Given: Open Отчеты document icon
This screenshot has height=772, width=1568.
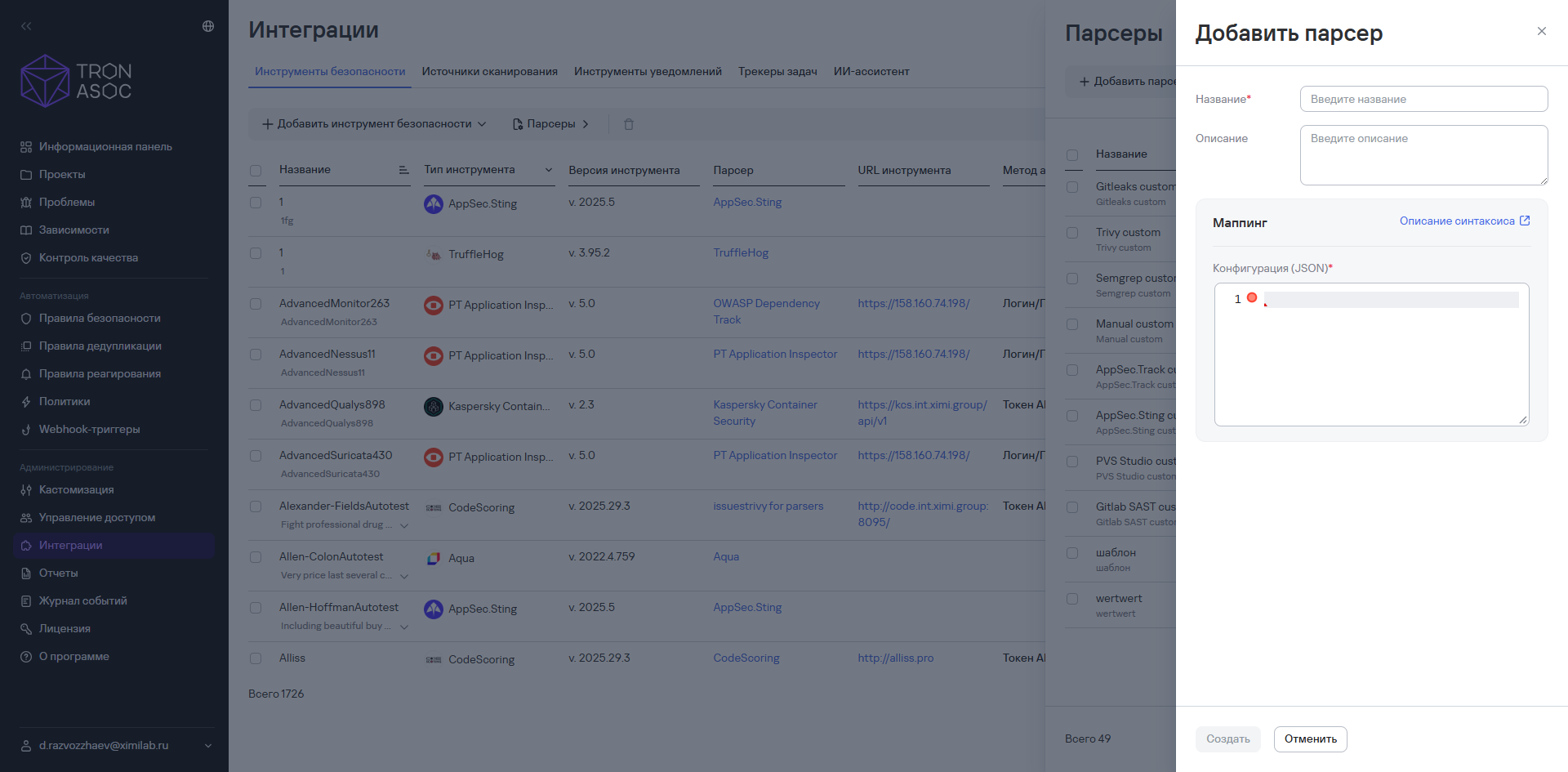Looking at the screenshot, I should click(x=26, y=573).
